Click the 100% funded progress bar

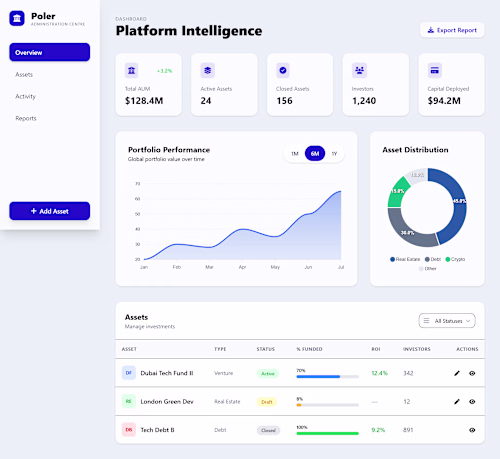(328, 433)
